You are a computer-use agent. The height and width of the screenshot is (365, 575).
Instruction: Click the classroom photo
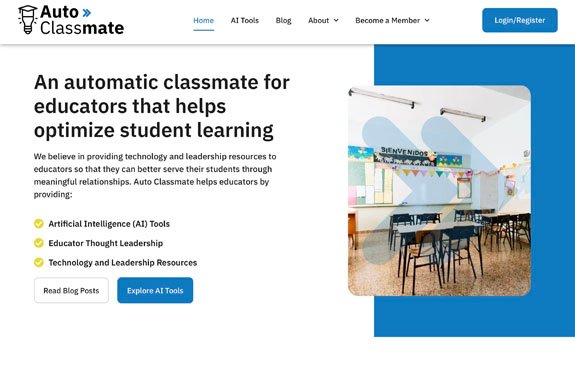click(439, 191)
